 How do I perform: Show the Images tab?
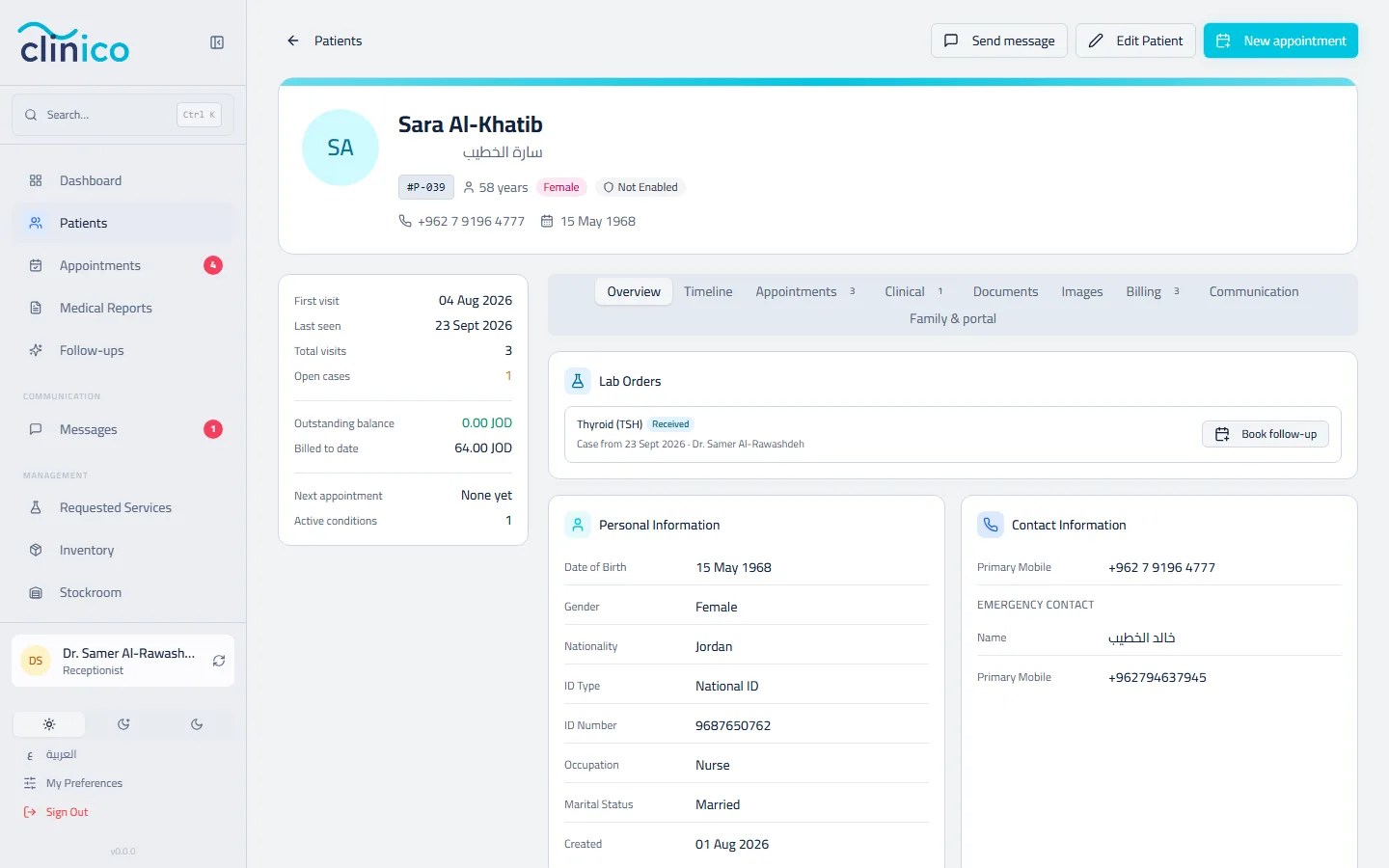(x=1082, y=291)
